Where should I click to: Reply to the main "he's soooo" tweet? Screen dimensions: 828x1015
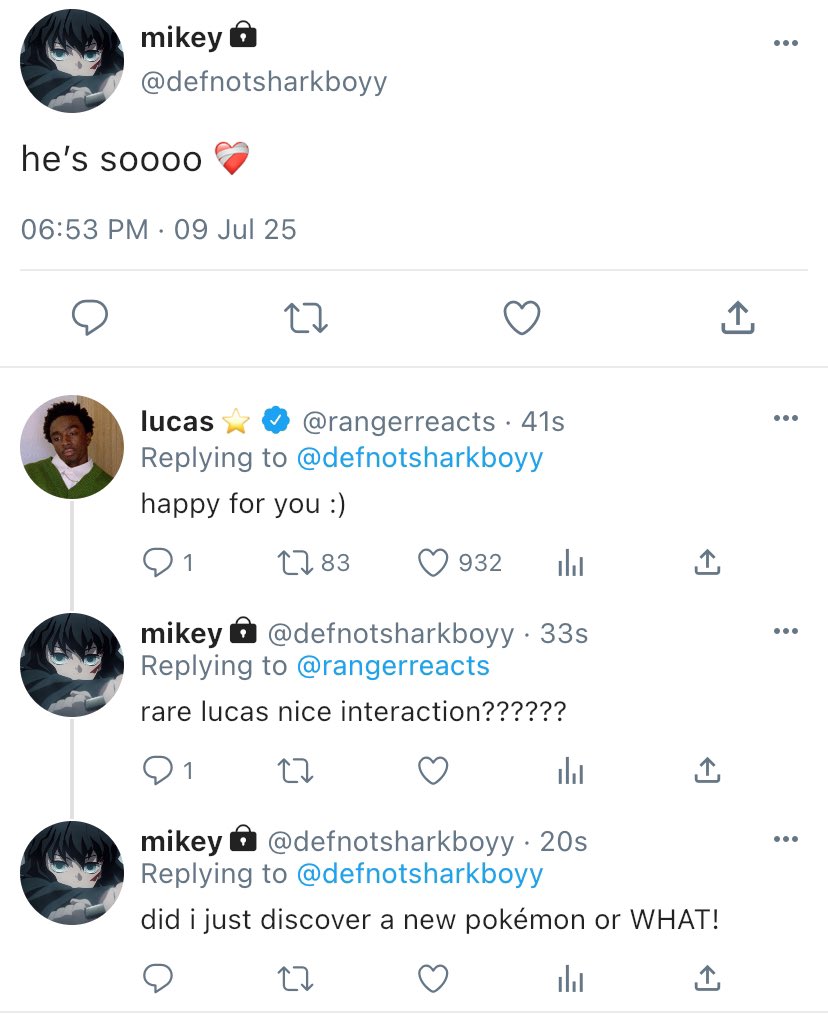point(90,318)
